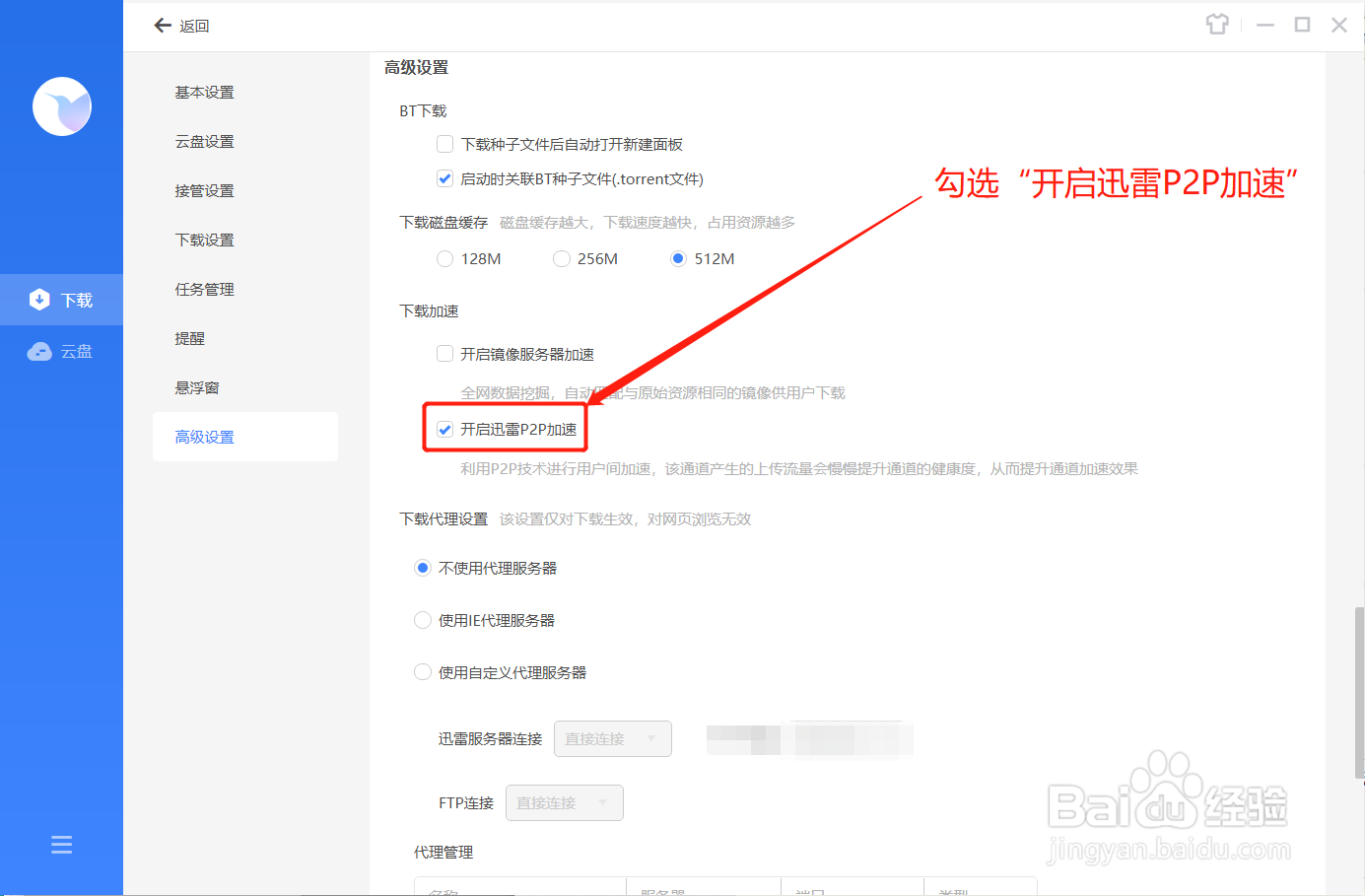Select 128M disk cache option
This screenshot has height=896, width=1365.
point(444,258)
